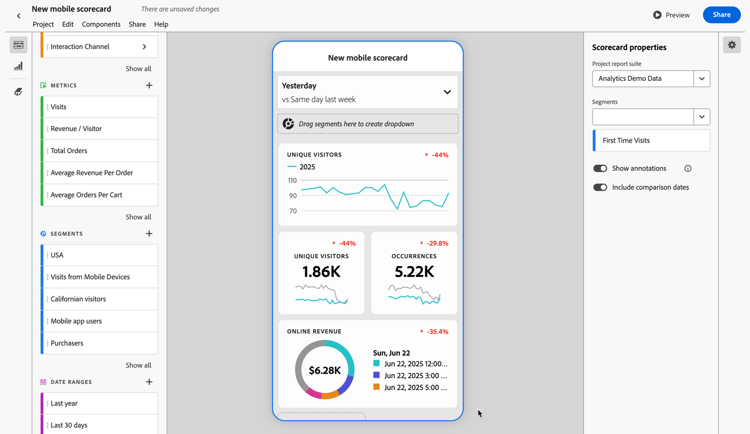Select the Californian visitors segment
Screen dimensions: 750x434
pyautogui.click(x=99, y=299)
